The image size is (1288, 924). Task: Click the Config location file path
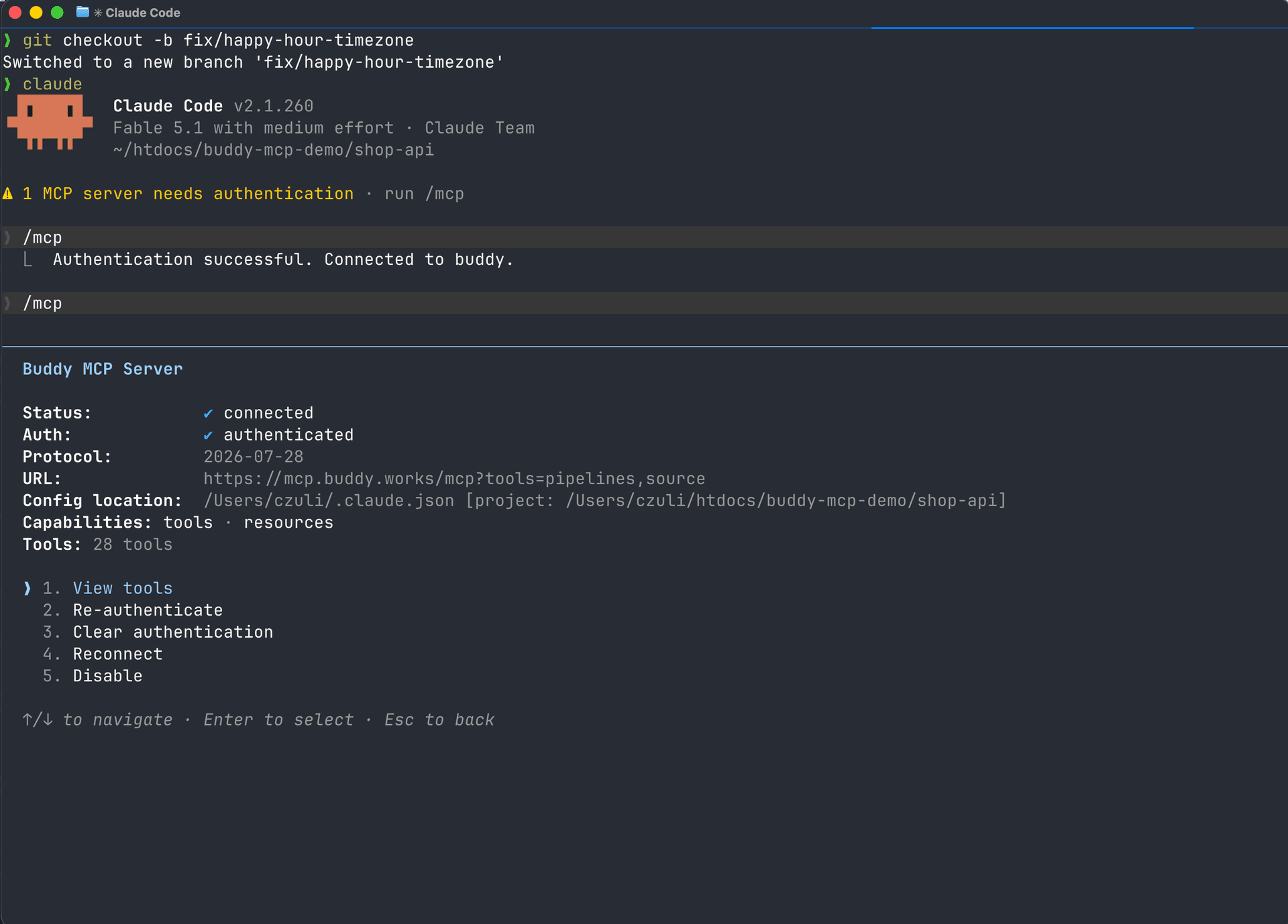tap(604, 501)
